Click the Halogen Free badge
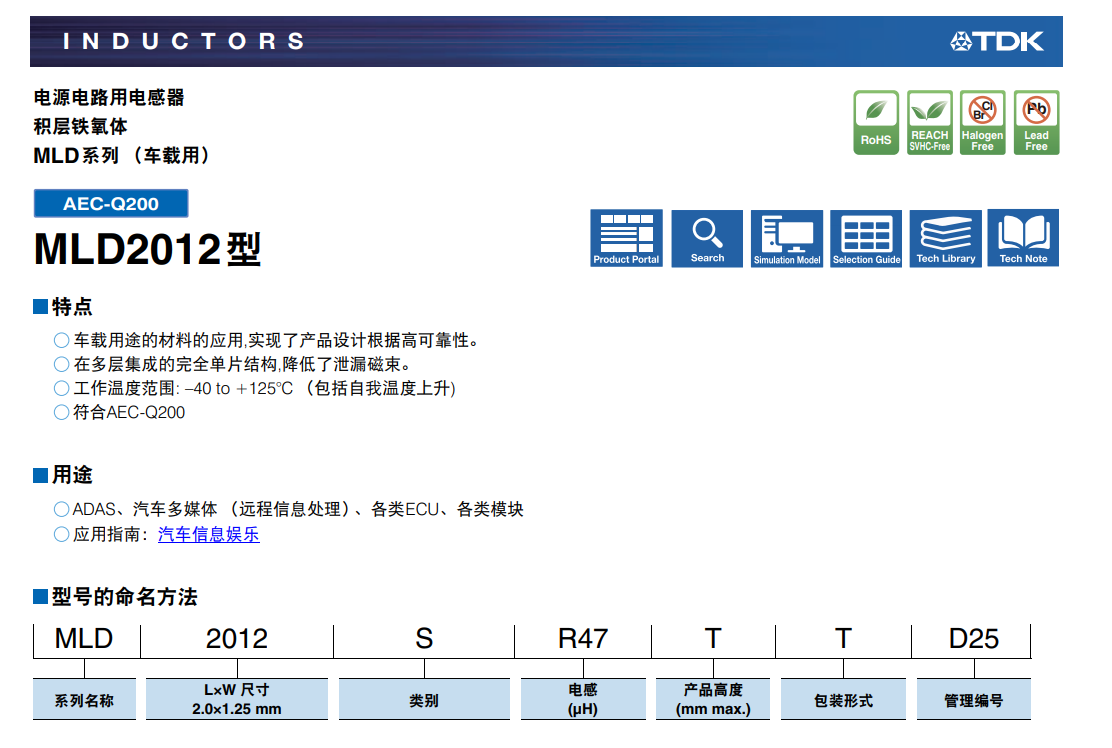Screen dimensions: 1112x748 coord(982,123)
